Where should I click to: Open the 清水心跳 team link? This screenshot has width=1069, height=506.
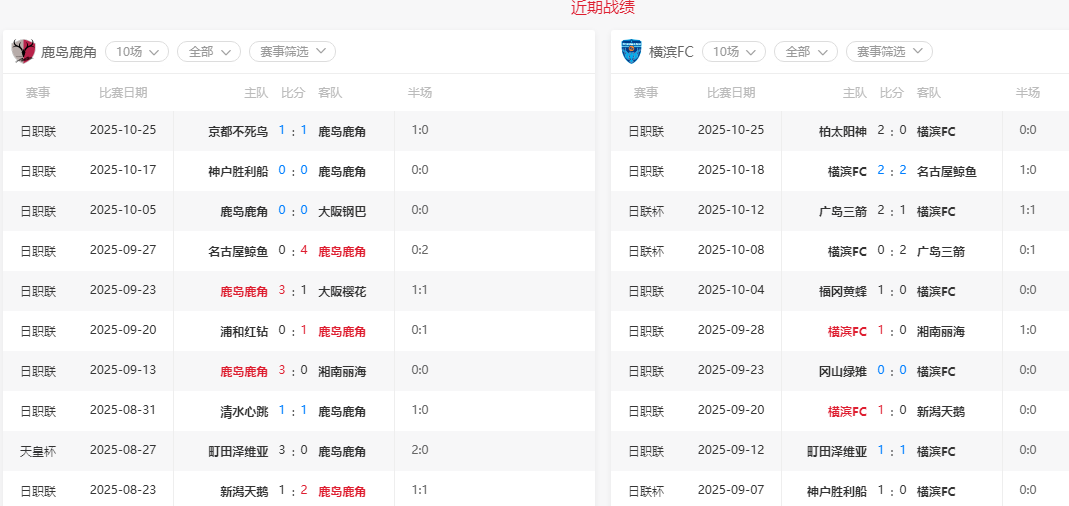[x=244, y=411]
